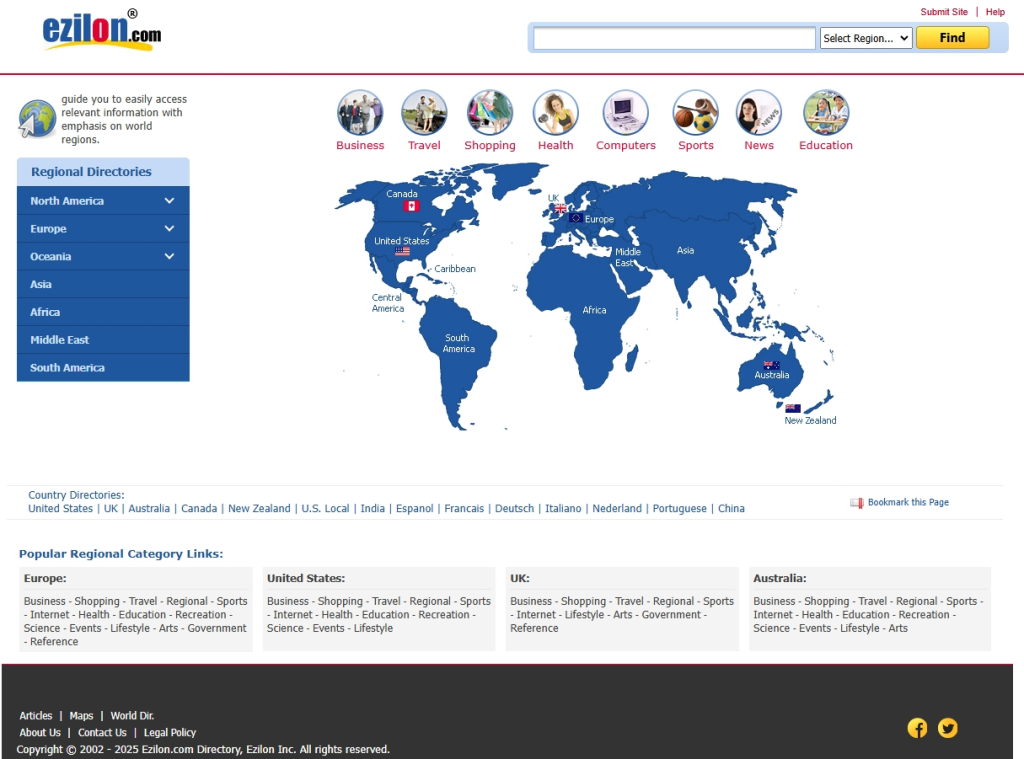Expand the Oceania directory arrow

point(169,257)
